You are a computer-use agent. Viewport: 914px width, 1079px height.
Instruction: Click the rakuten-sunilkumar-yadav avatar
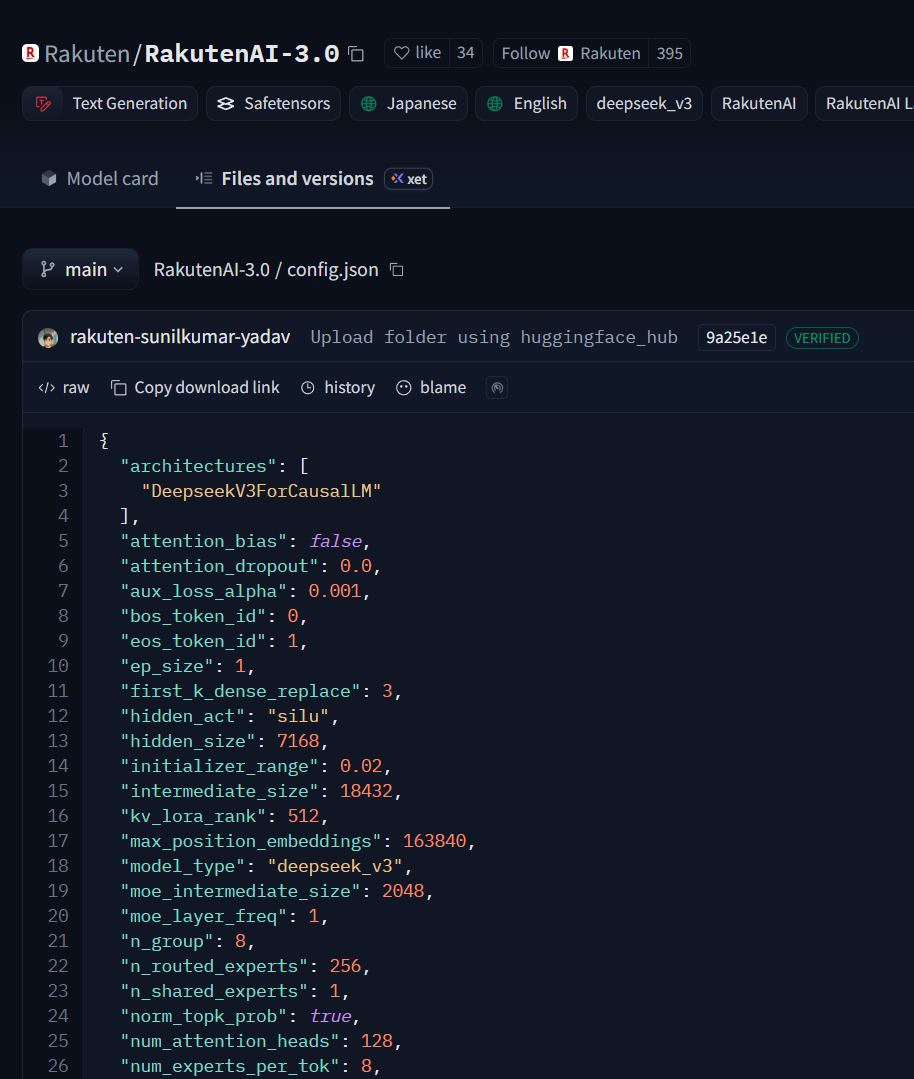(x=48, y=338)
